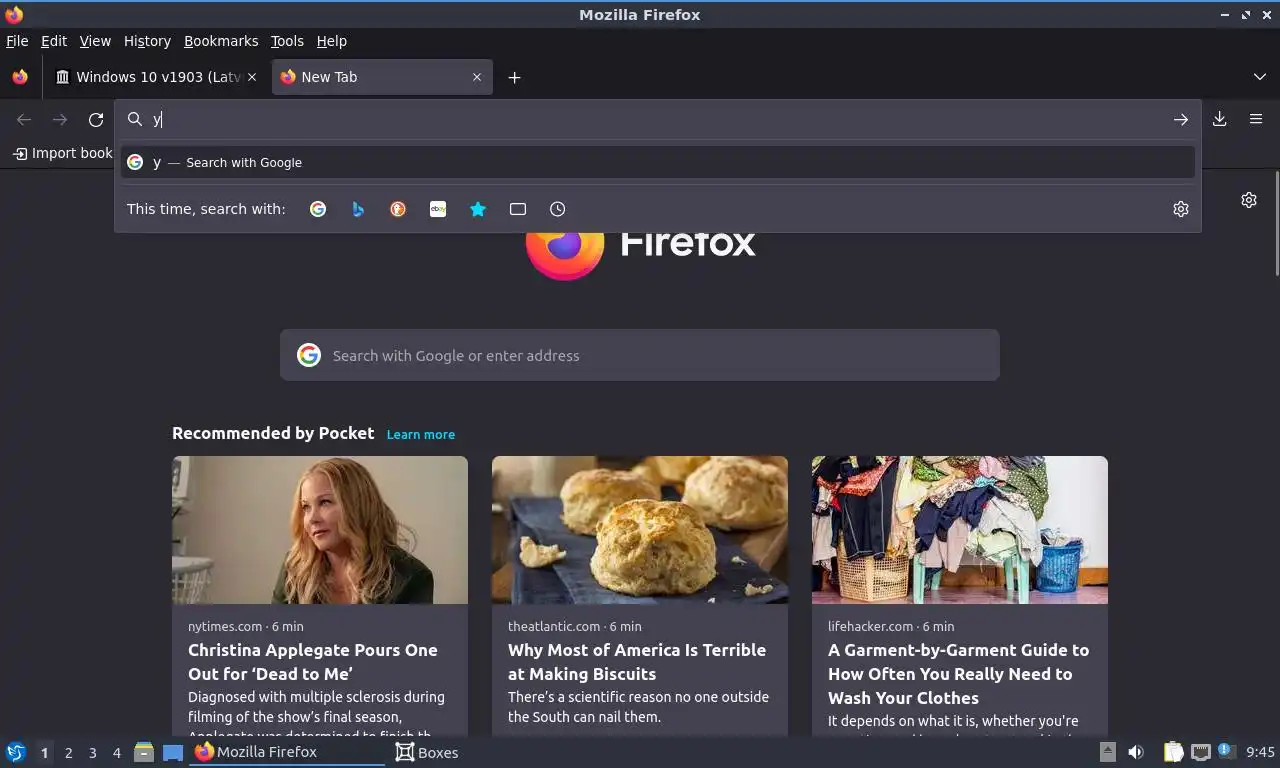Search with Bing one-off icon
This screenshot has width=1280, height=768.
(358, 209)
